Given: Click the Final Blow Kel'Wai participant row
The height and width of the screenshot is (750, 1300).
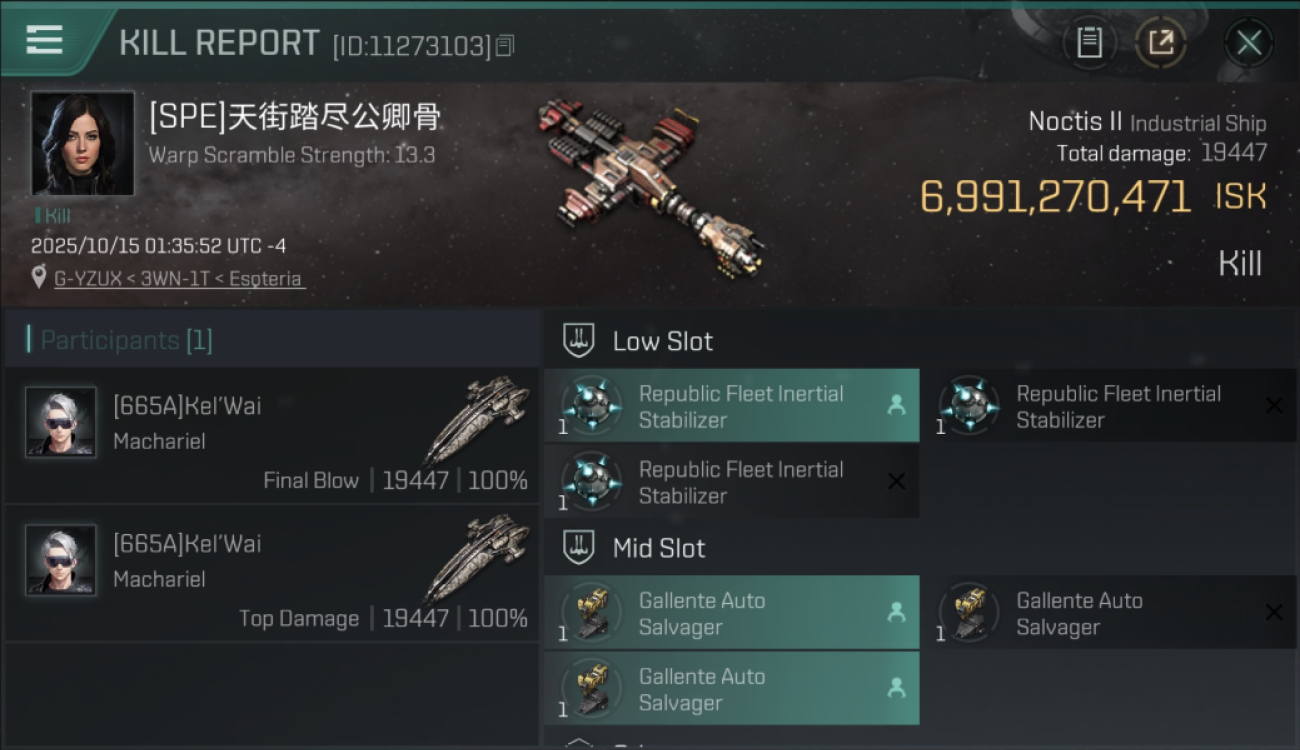Looking at the screenshot, I should point(272,436).
